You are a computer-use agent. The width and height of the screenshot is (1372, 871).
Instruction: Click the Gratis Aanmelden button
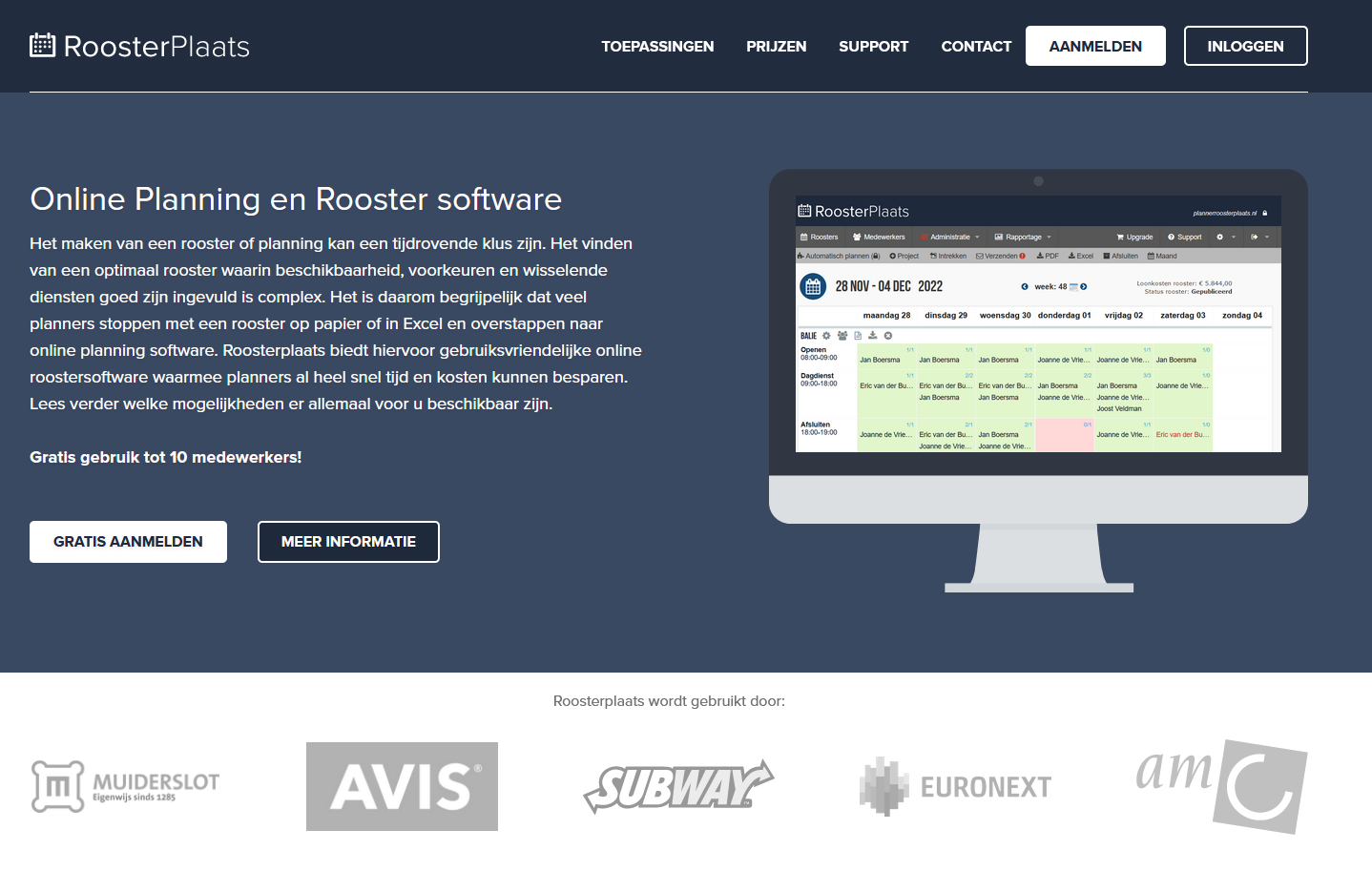click(128, 542)
